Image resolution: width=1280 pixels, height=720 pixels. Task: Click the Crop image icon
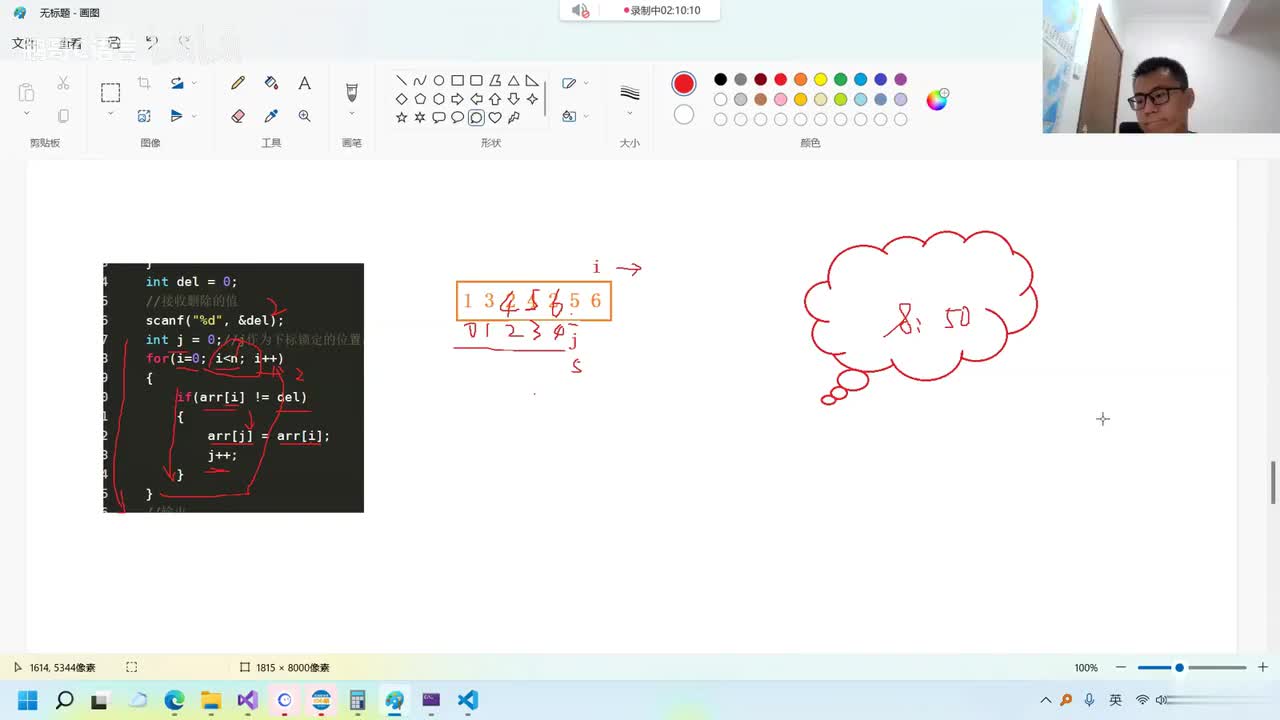click(x=144, y=83)
